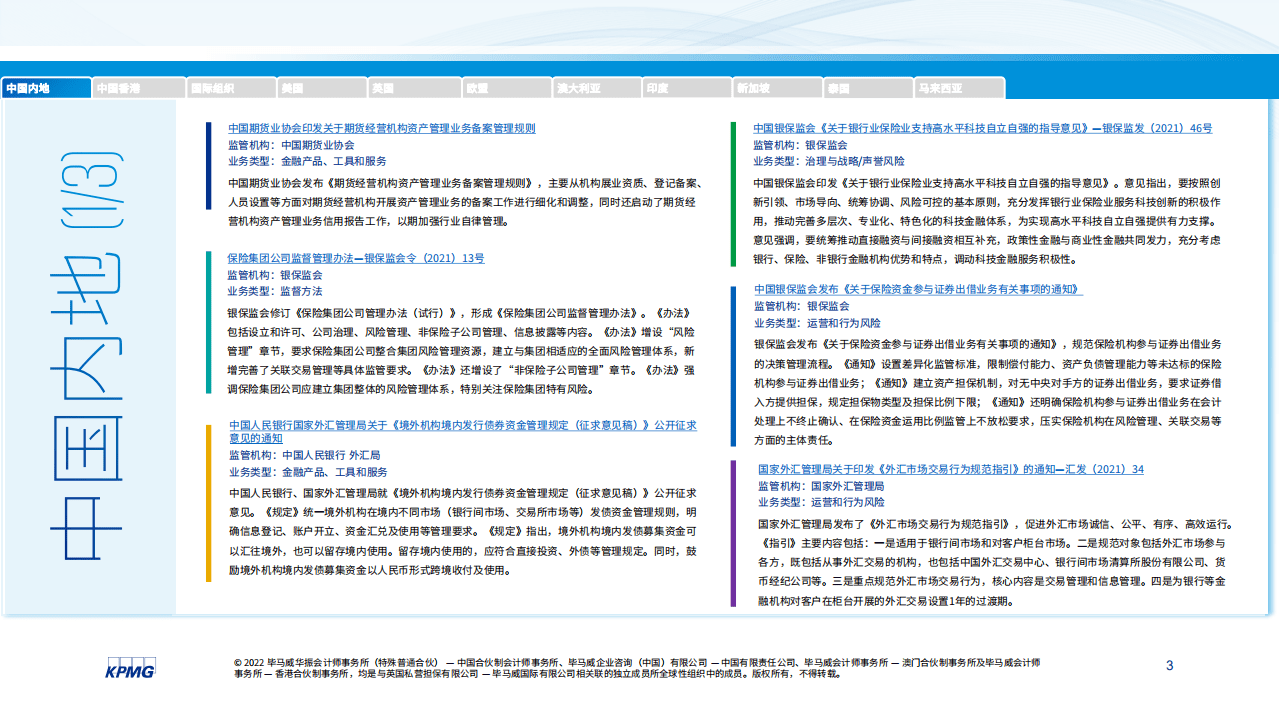Image resolution: width=1279 pixels, height=719 pixels.
Task: Click the yellow bar beside the 中国人民银行 entry
Action: 208,503
